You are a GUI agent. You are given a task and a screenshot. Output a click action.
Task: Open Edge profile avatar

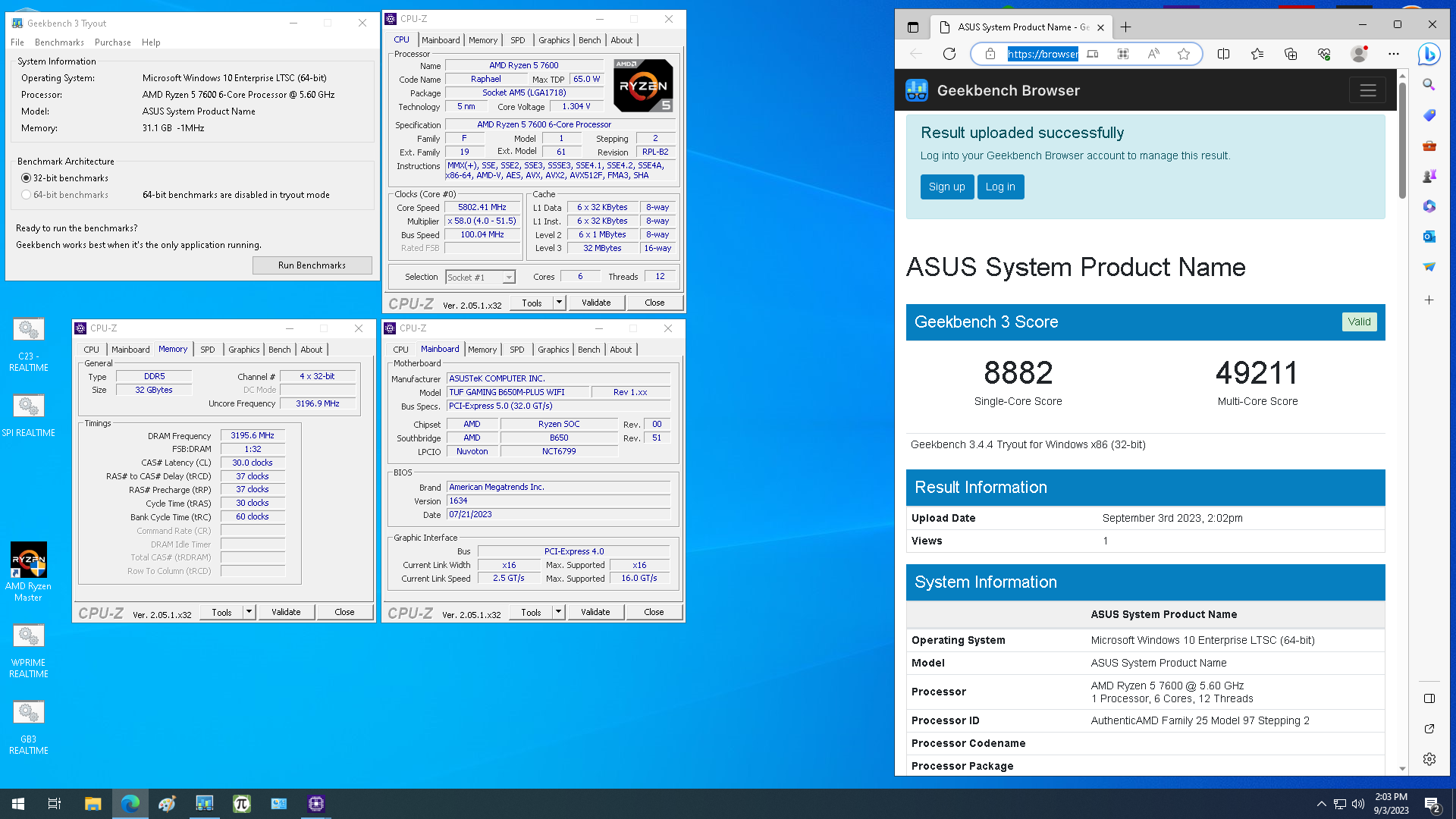[1359, 54]
